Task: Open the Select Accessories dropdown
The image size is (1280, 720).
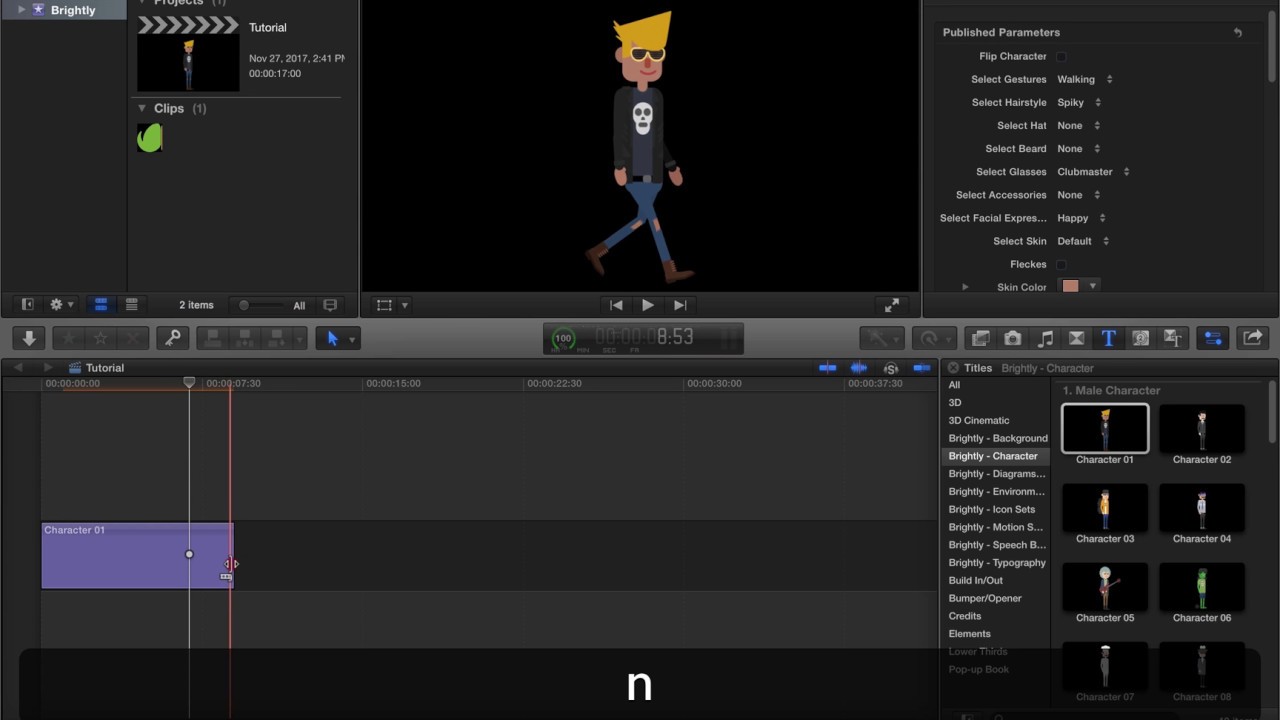Action: pos(1079,195)
